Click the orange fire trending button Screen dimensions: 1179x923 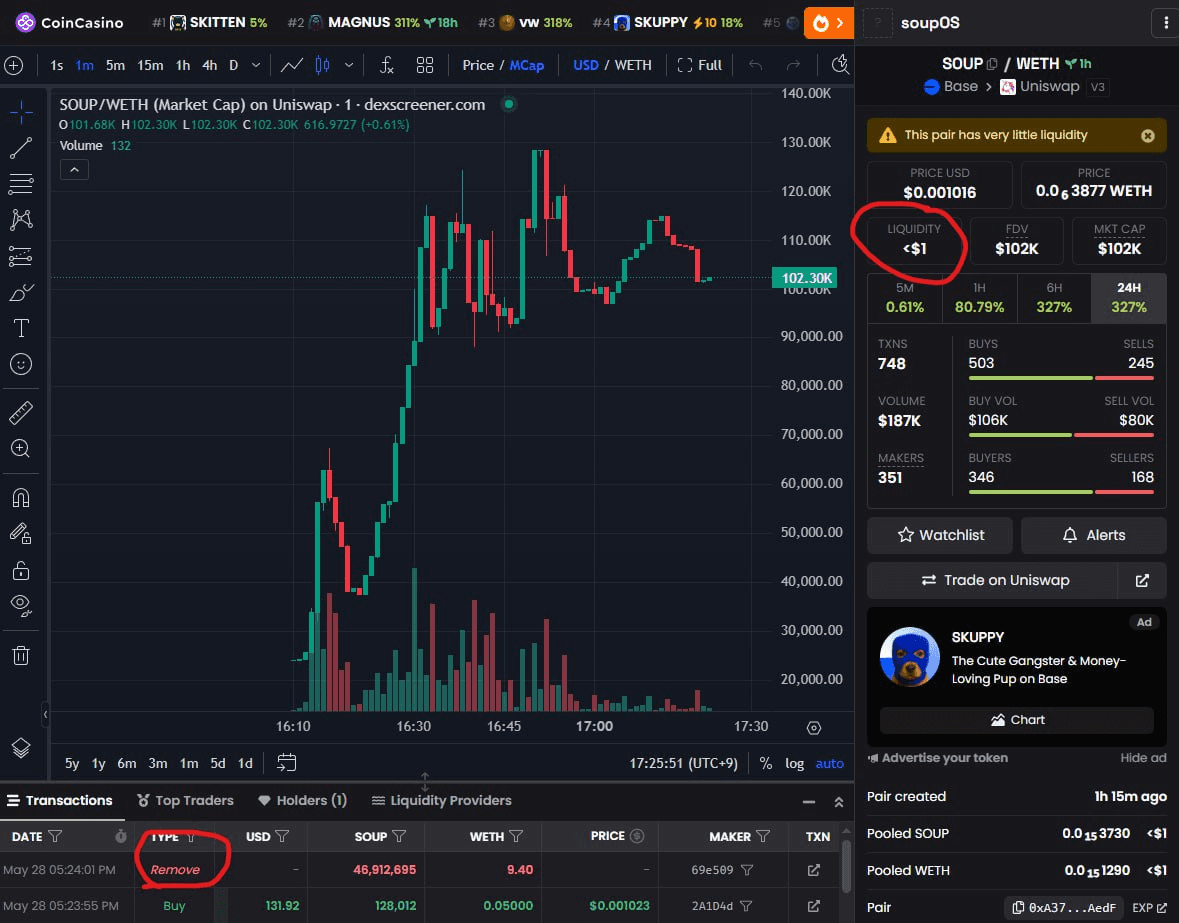coord(829,23)
